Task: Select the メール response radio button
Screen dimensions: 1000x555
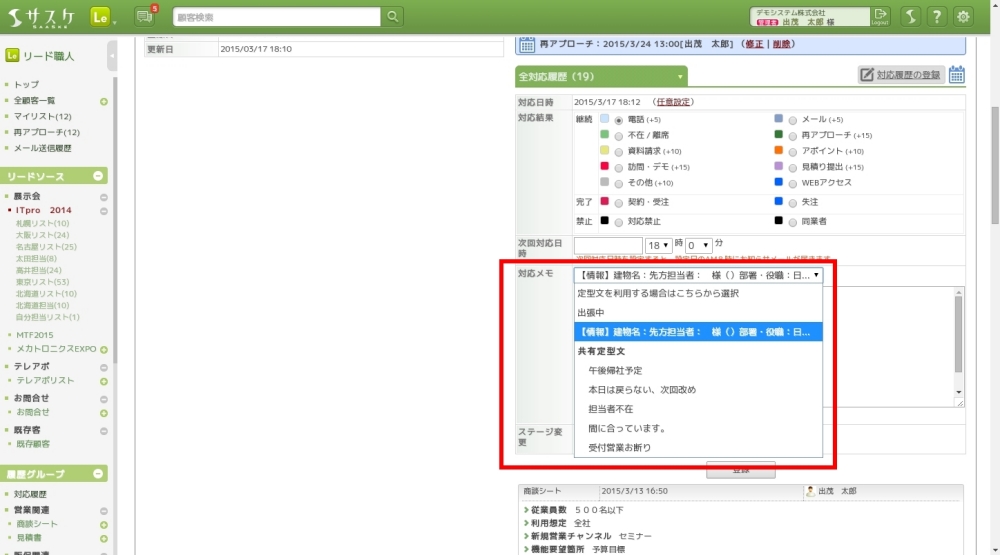Action: (x=792, y=119)
